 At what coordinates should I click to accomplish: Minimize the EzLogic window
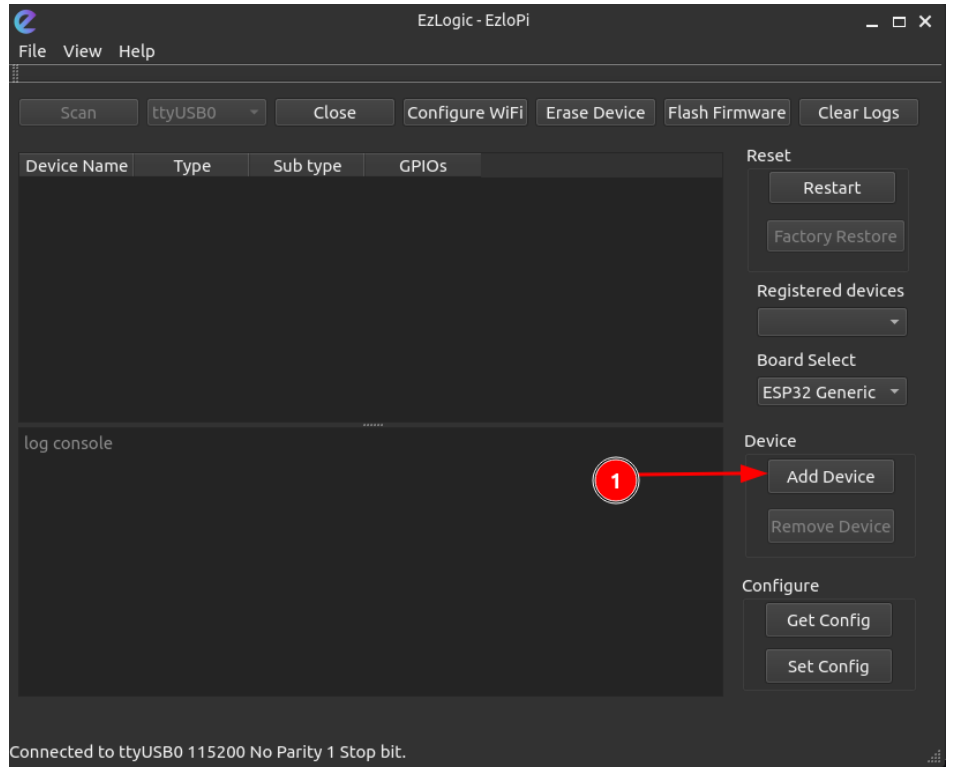pyautogui.click(x=872, y=23)
